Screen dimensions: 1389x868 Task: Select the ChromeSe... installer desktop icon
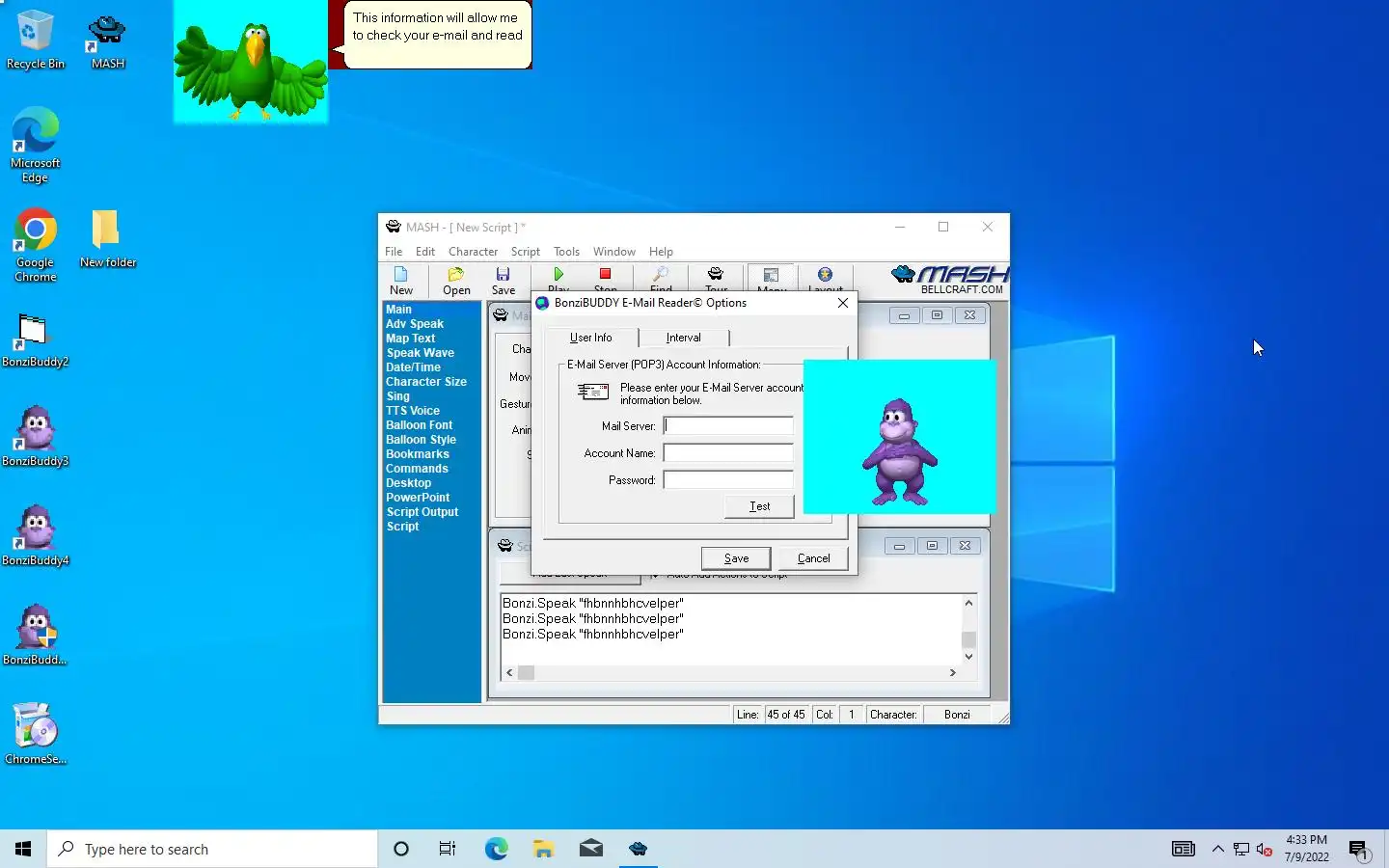[36, 733]
